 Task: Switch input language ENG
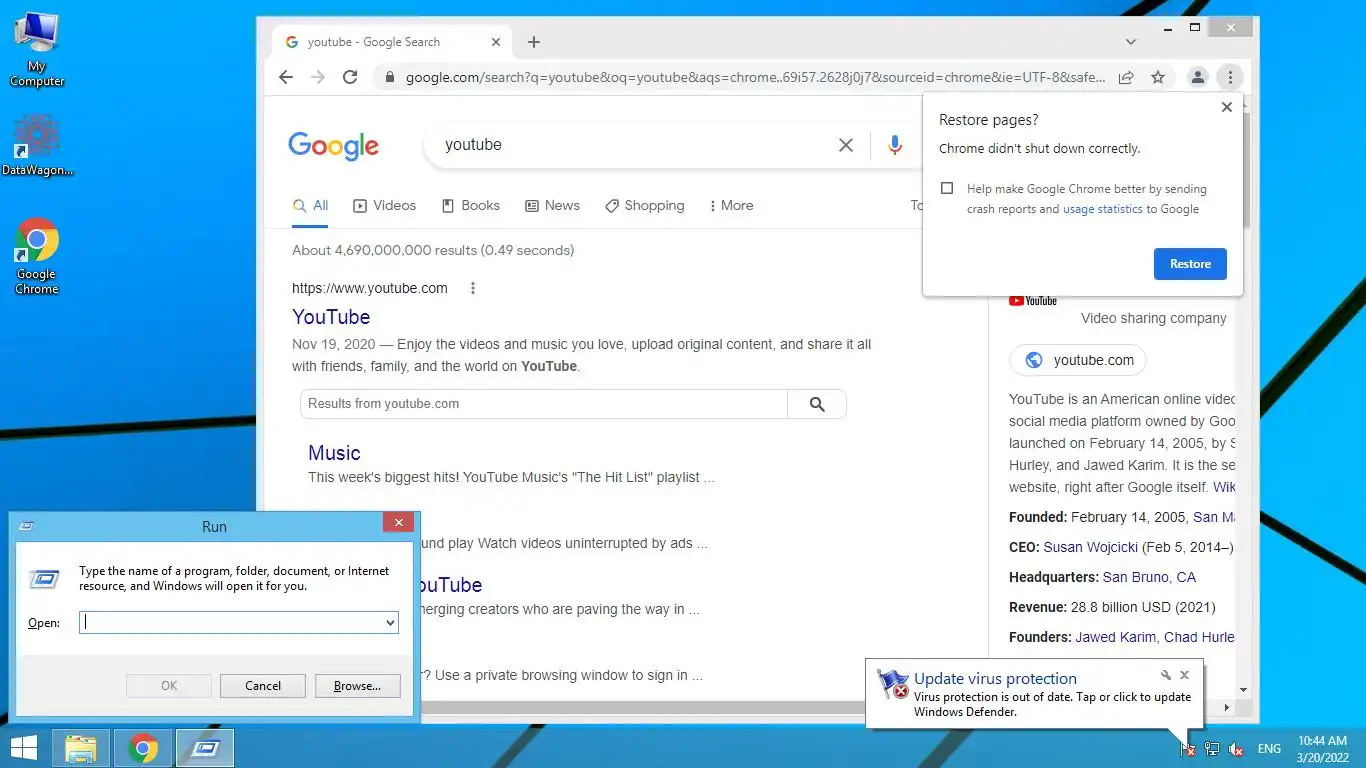point(1269,748)
